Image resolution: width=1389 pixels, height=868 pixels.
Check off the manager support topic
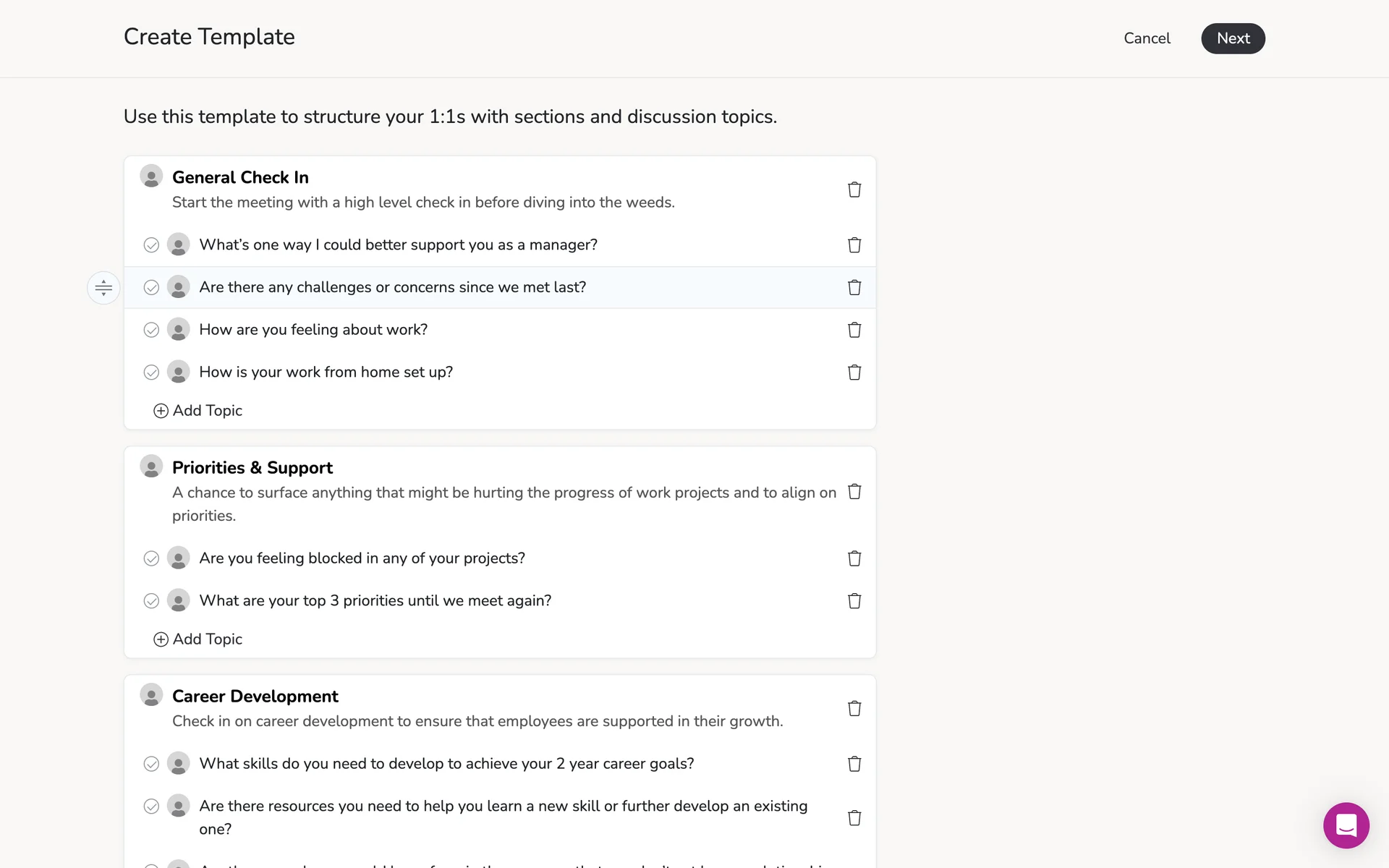tap(151, 245)
